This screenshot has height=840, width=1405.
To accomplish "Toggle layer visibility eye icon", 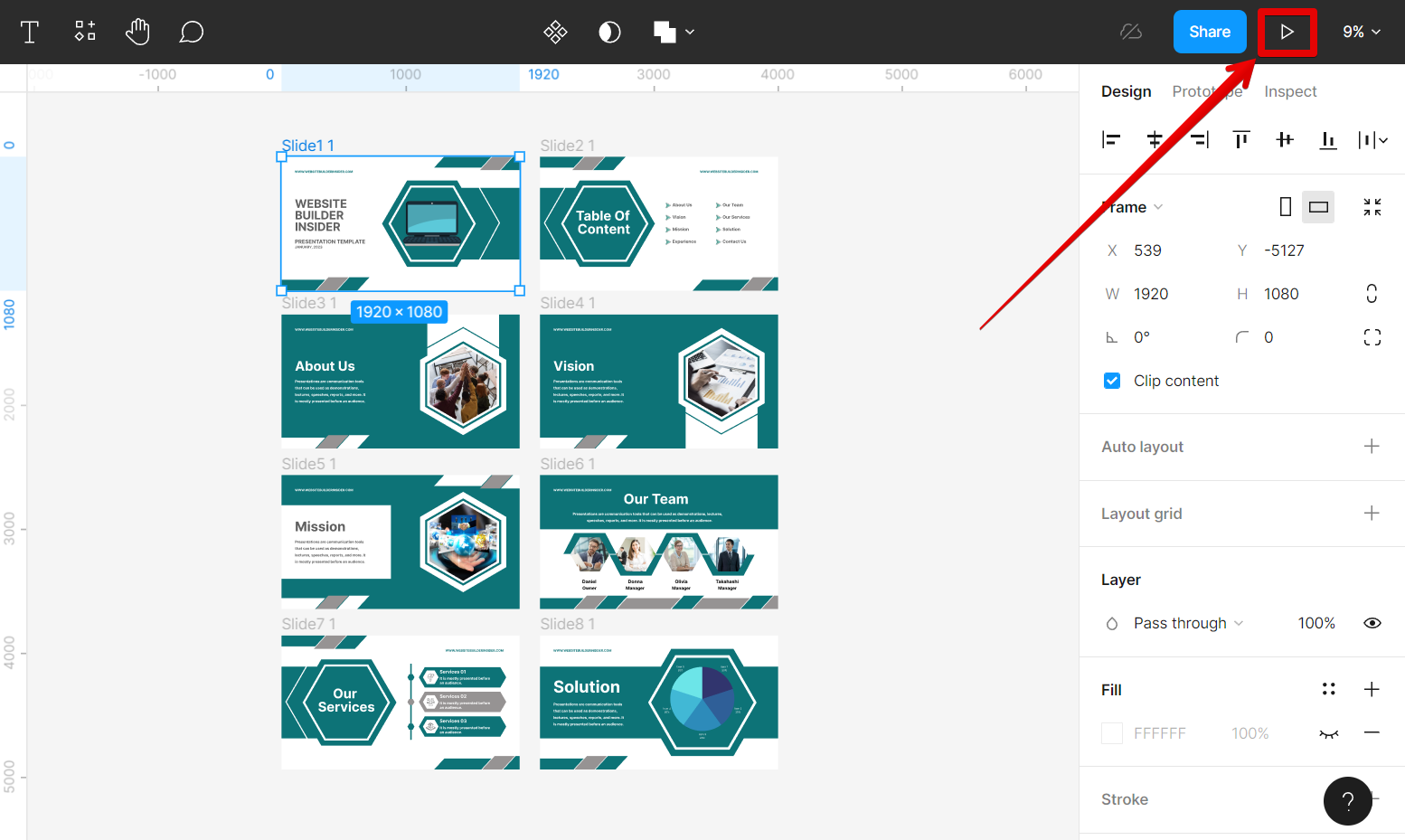I will coord(1372,623).
